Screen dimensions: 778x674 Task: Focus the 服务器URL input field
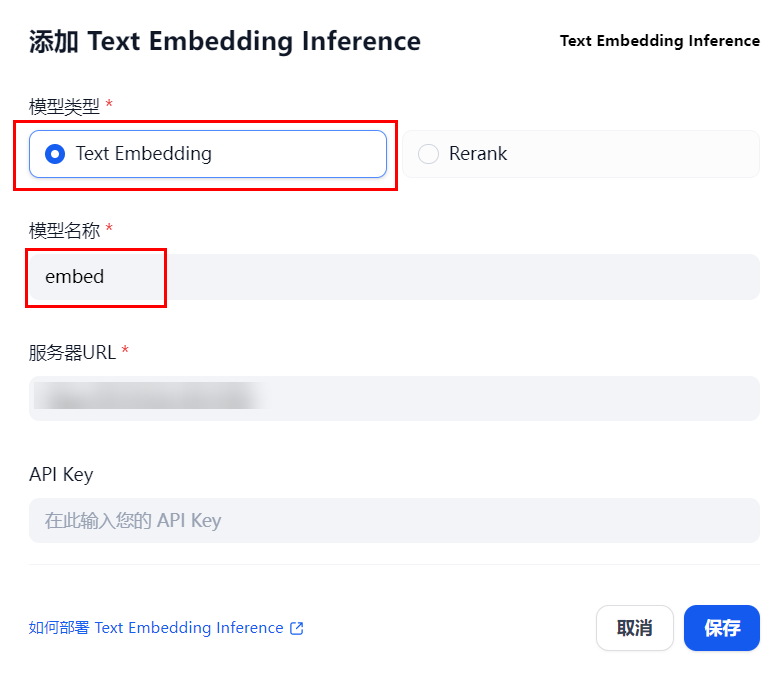tap(394, 399)
